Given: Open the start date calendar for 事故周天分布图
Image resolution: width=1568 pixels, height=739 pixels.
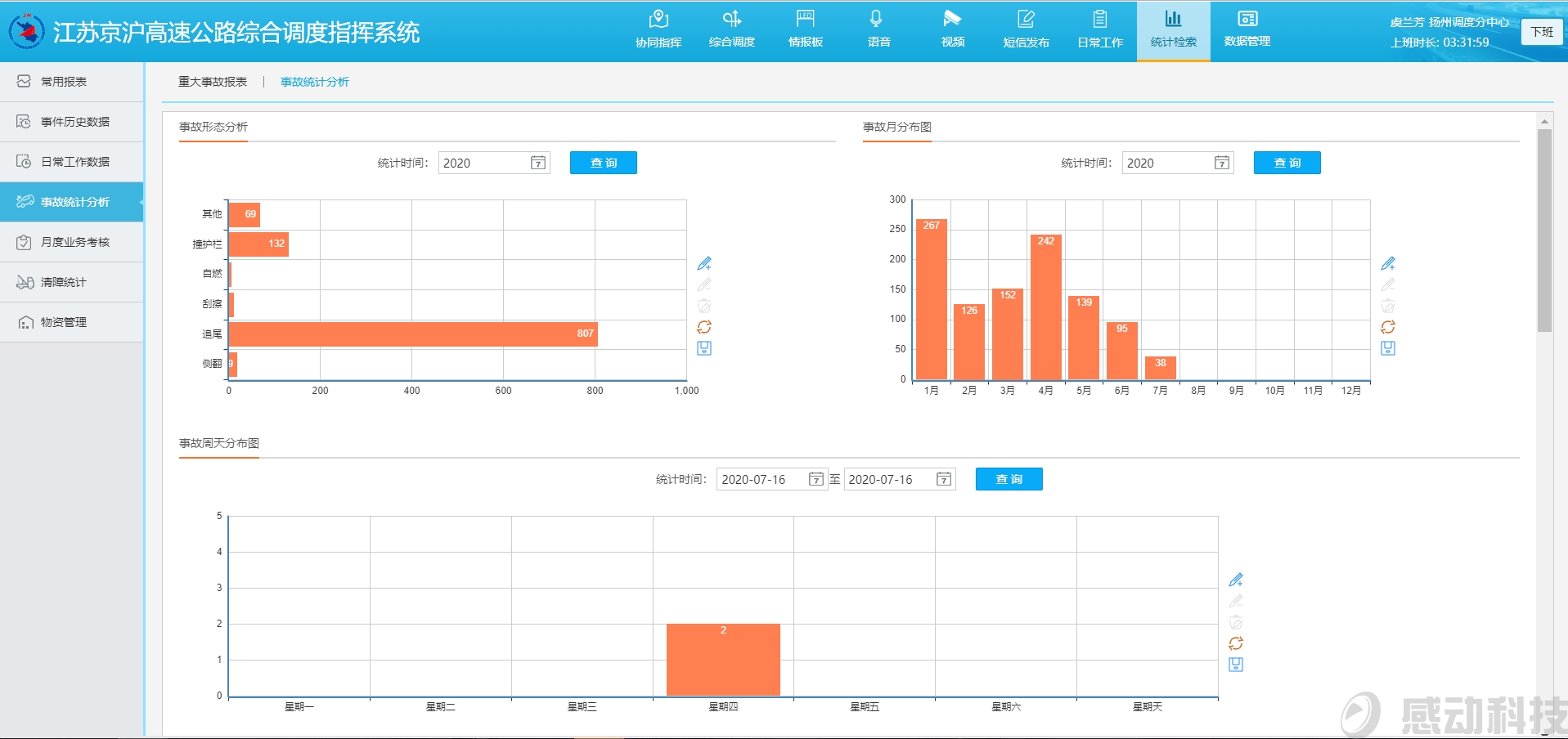Looking at the screenshot, I should pos(815,479).
